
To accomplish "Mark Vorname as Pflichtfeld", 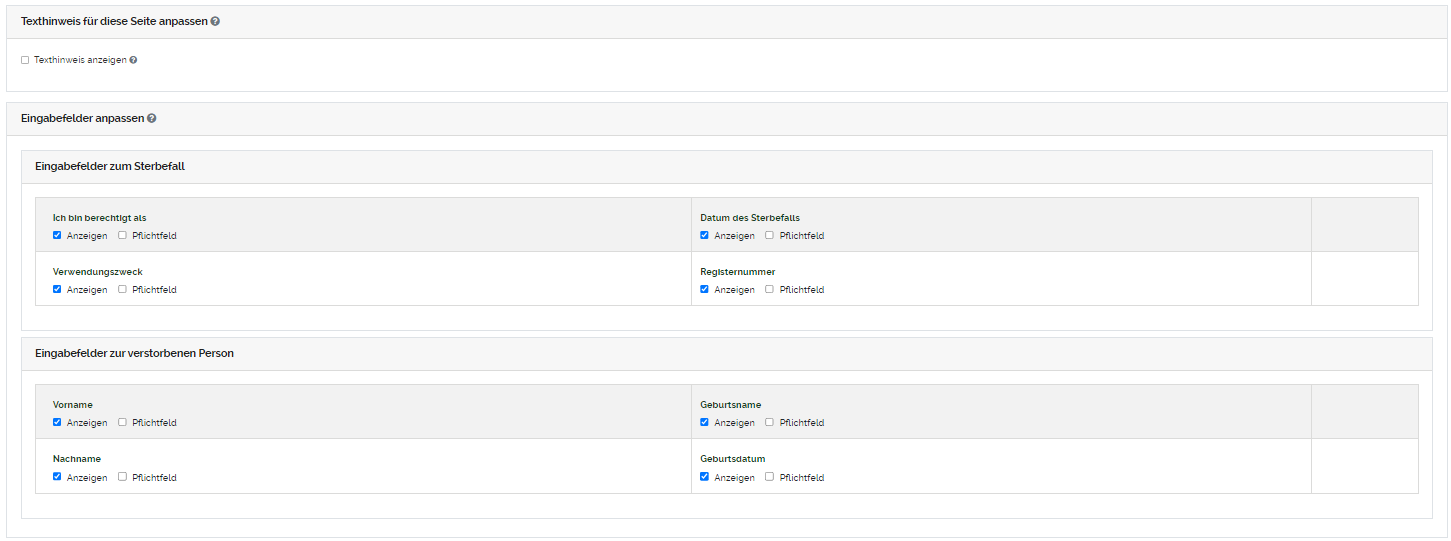I will click(122, 422).
